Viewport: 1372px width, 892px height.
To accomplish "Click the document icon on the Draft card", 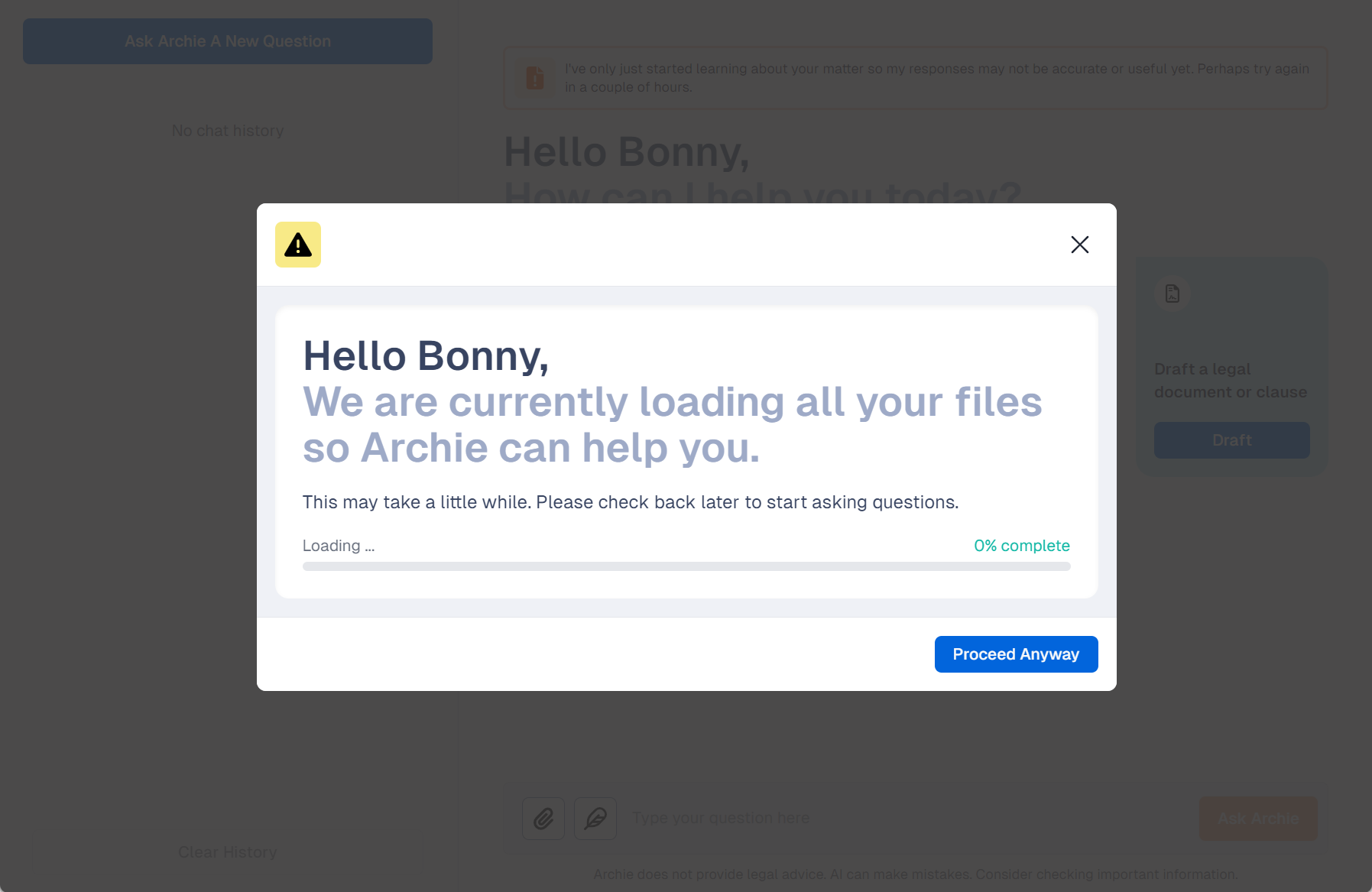I will pyautogui.click(x=1173, y=294).
